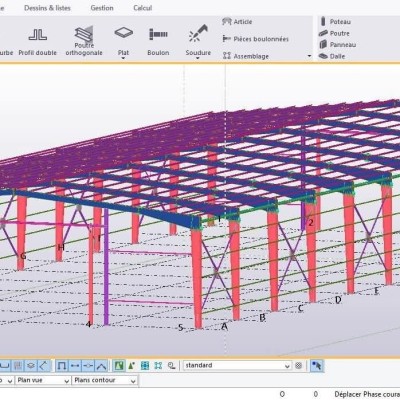Toggle snap to plane layers icon

(x=31, y=366)
